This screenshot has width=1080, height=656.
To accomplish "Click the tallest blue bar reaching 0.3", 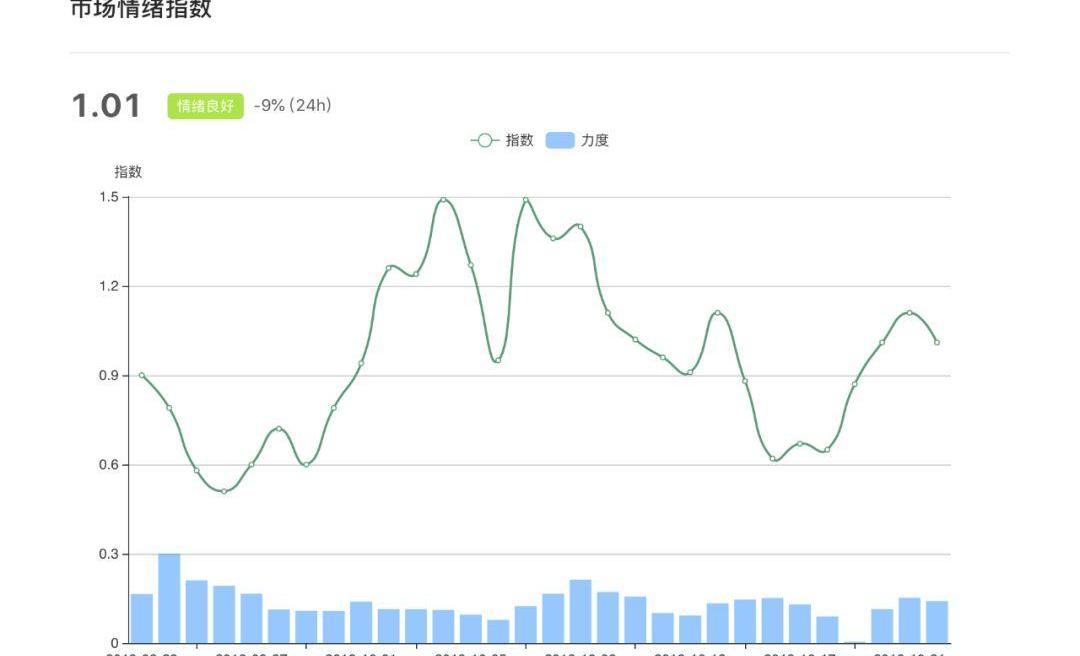I will (169, 598).
